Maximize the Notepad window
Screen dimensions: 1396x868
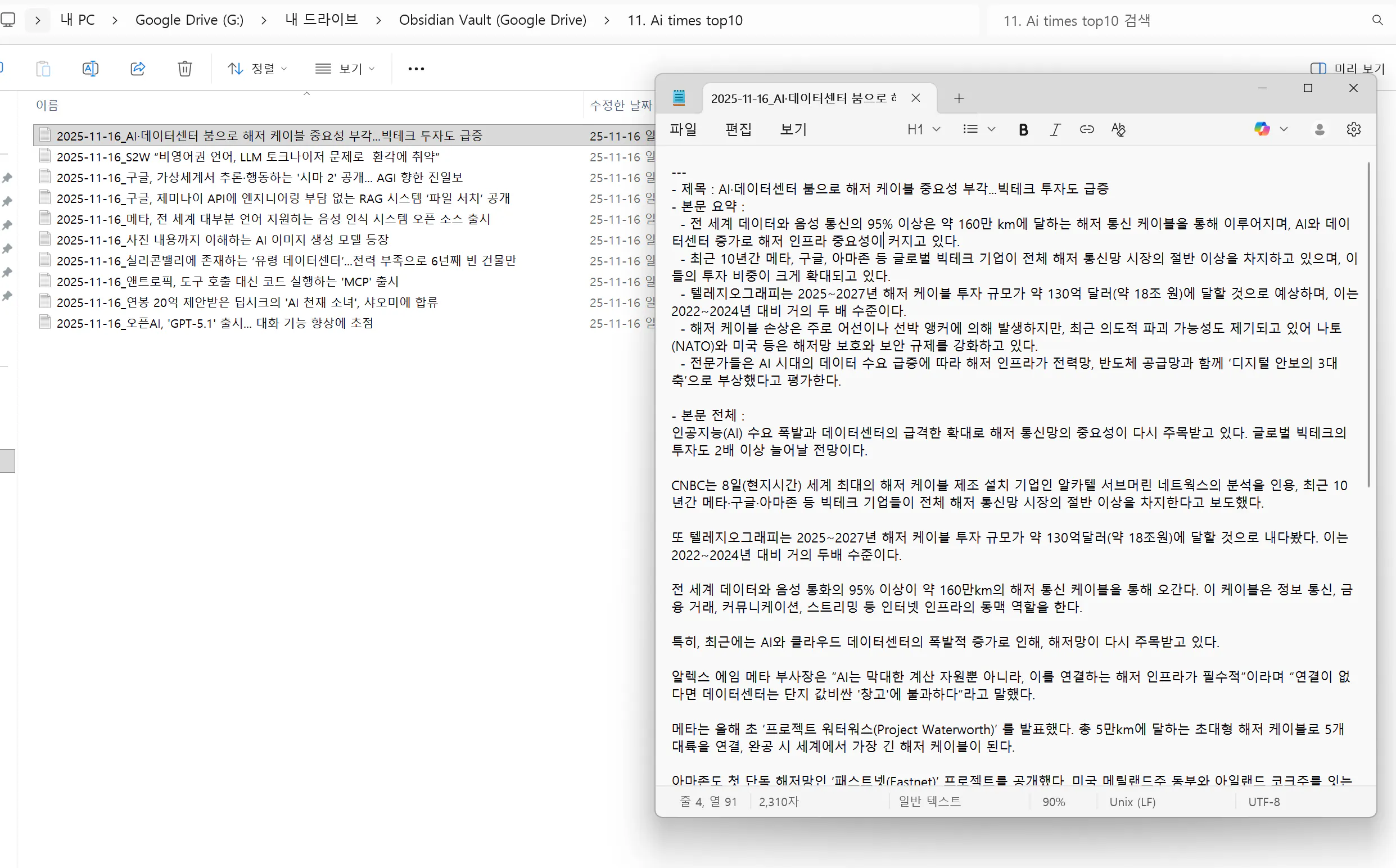tap(1308, 88)
